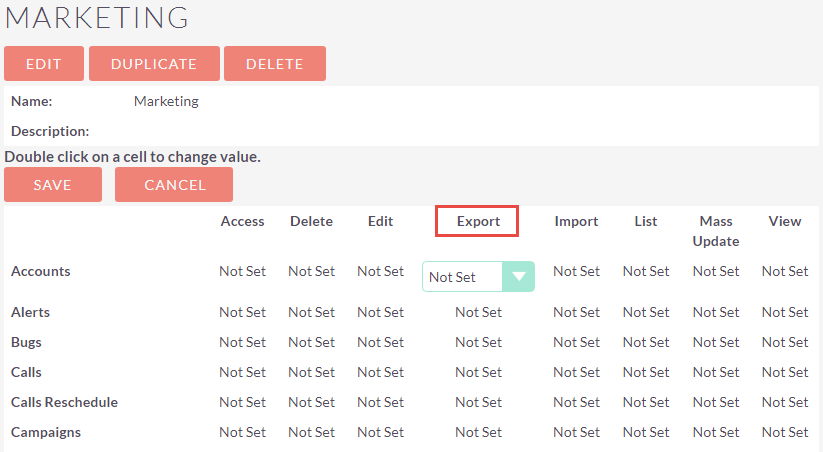Viewport: 823px width, 452px height.
Task: Select the Campaigns List permission cell
Action: [646, 432]
